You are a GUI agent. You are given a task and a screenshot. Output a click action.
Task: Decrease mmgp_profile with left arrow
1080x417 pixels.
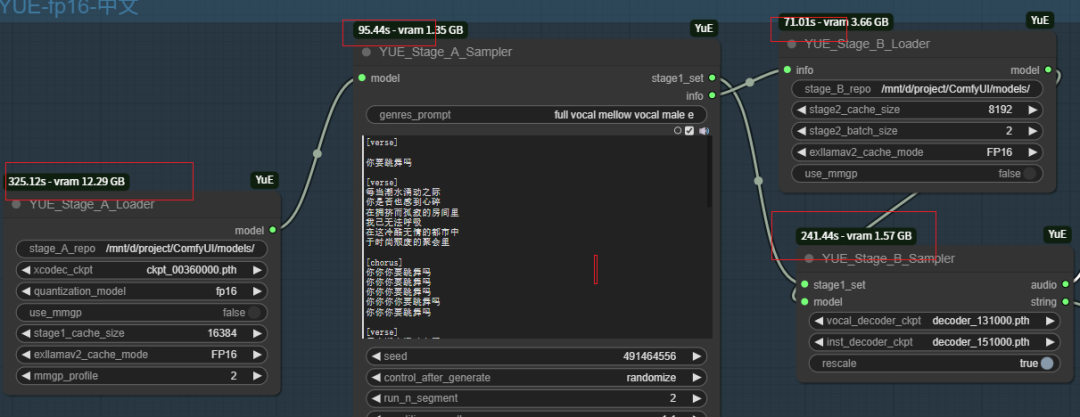(25, 376)
